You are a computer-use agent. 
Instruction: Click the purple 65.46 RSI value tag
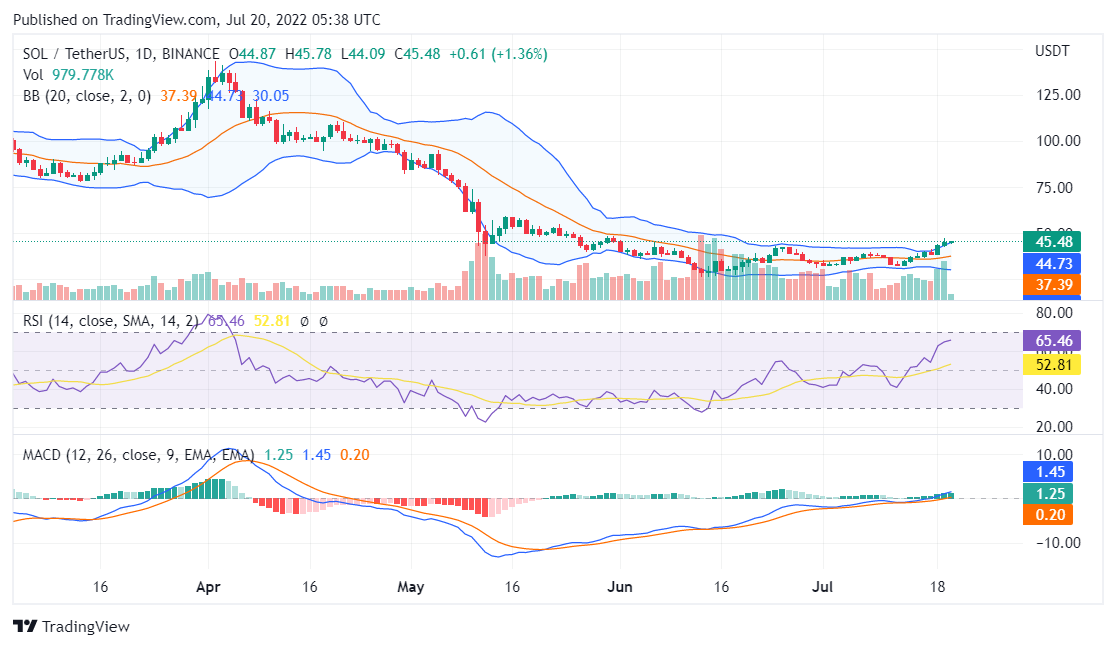click(1054, 341)
